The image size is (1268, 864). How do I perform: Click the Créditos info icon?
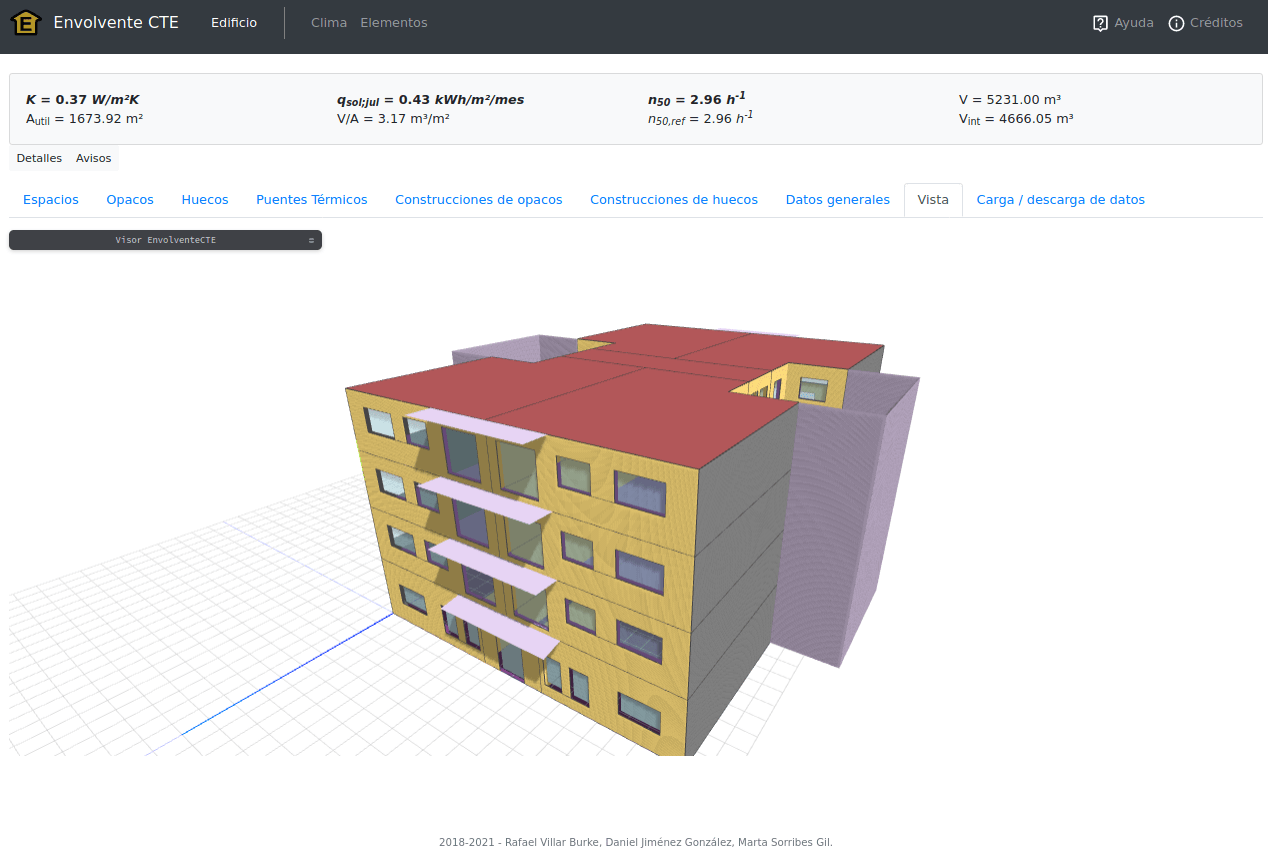[1176, 23]
